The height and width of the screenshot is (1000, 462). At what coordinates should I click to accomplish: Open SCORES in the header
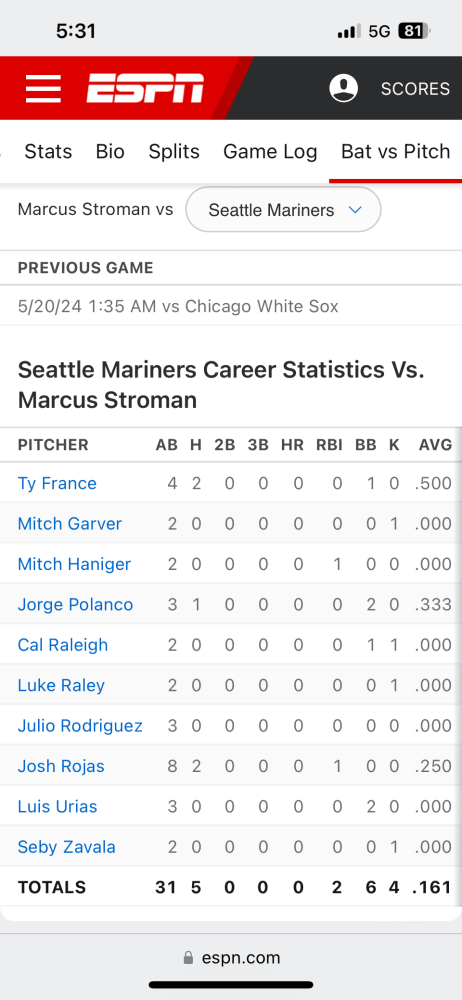(x=415, y=89)
